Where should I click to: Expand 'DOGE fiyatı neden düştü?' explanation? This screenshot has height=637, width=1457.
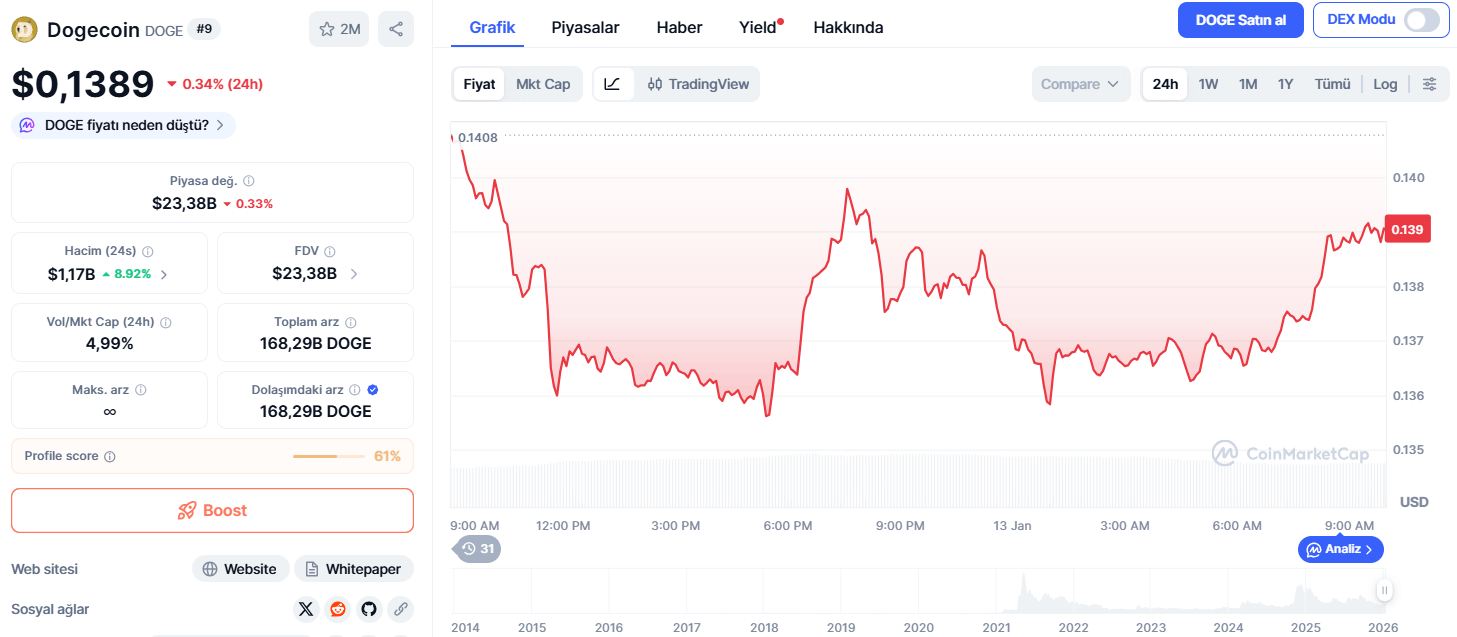[x=124, y=125]
